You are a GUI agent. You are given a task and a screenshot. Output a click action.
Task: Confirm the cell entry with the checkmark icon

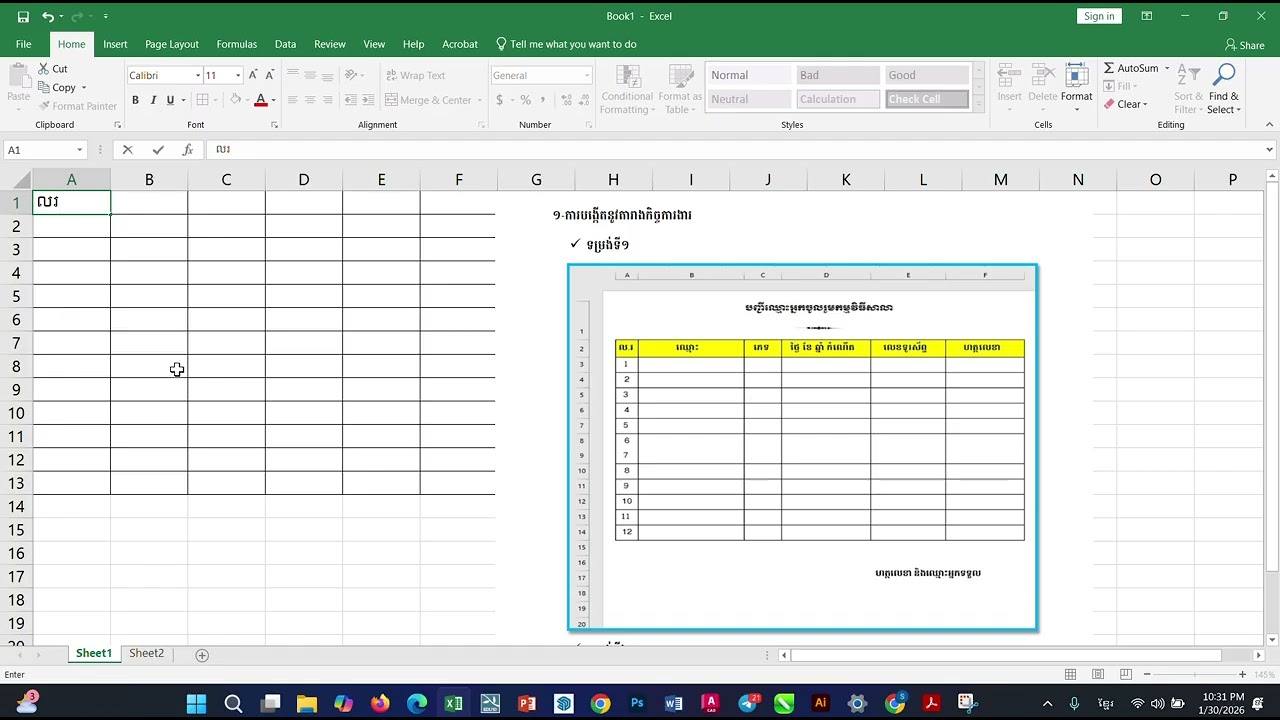[x=158, y=150]
